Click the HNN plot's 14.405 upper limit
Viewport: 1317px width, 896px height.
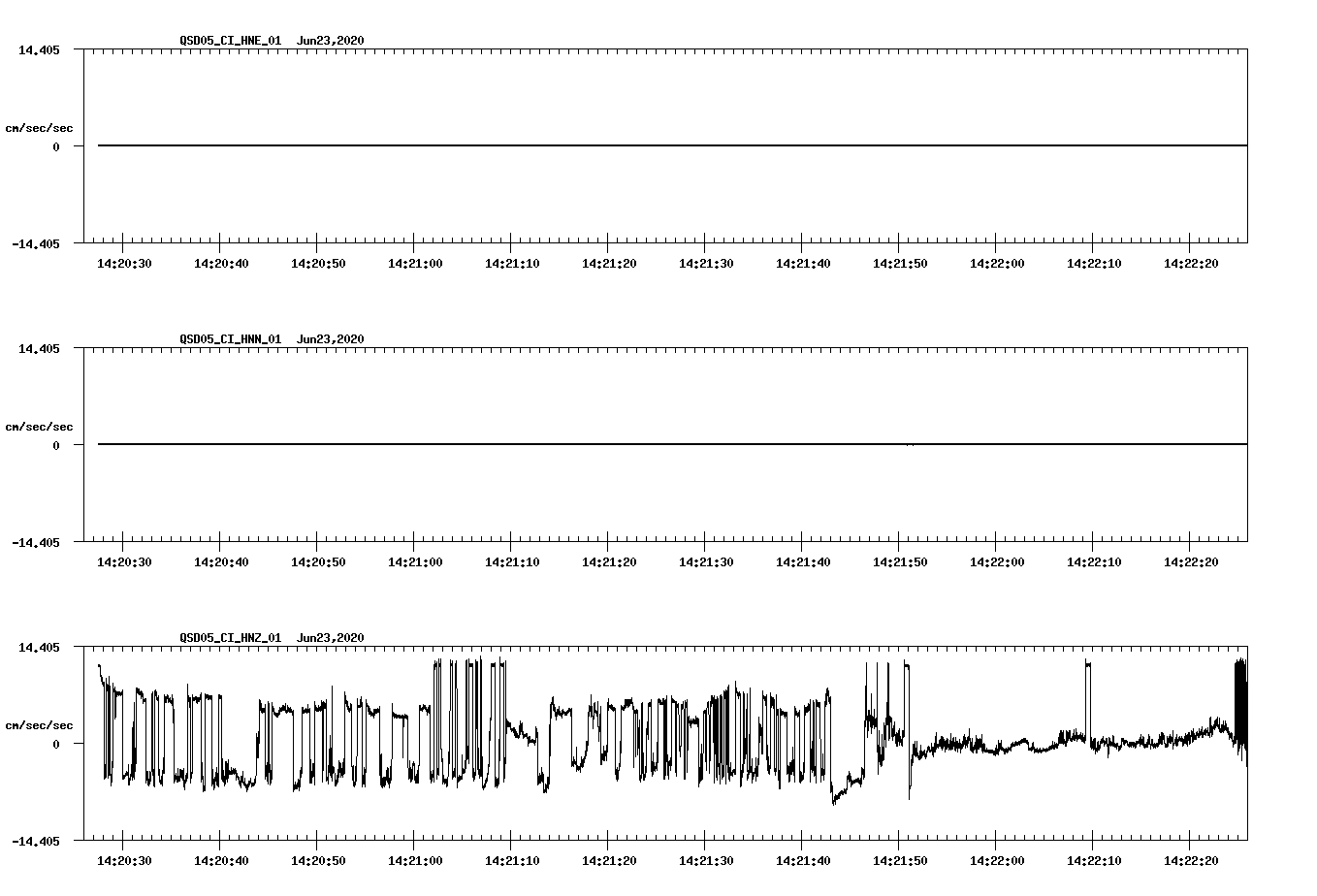[x=39, y=349]
